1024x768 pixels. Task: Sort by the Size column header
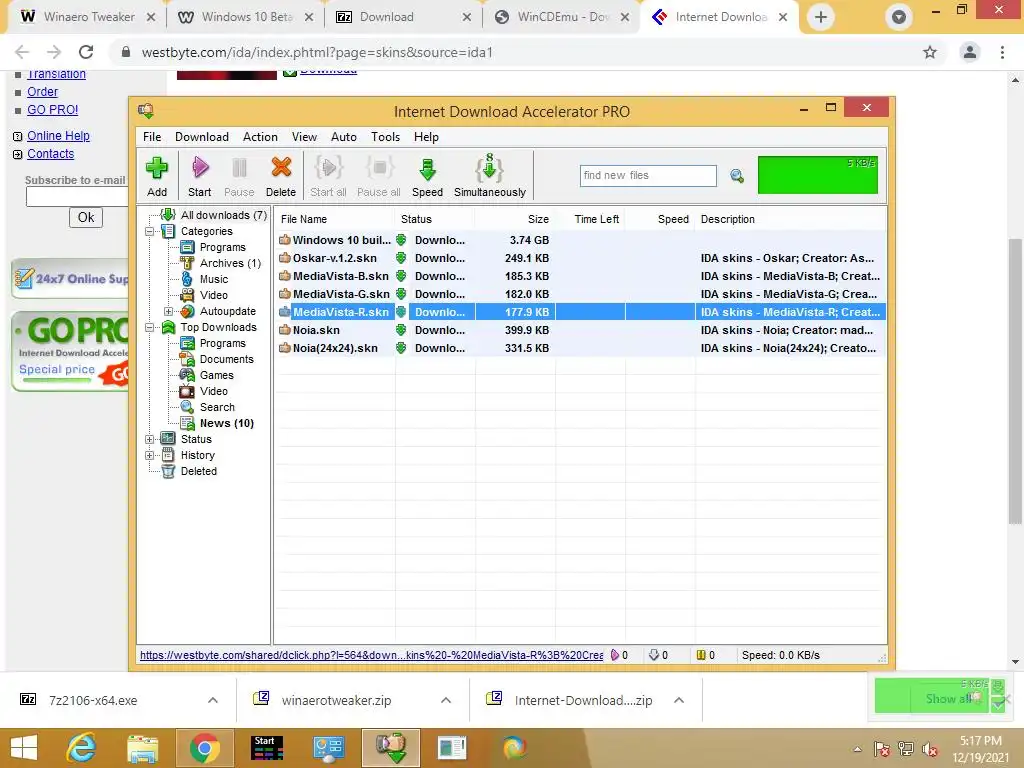515,219
